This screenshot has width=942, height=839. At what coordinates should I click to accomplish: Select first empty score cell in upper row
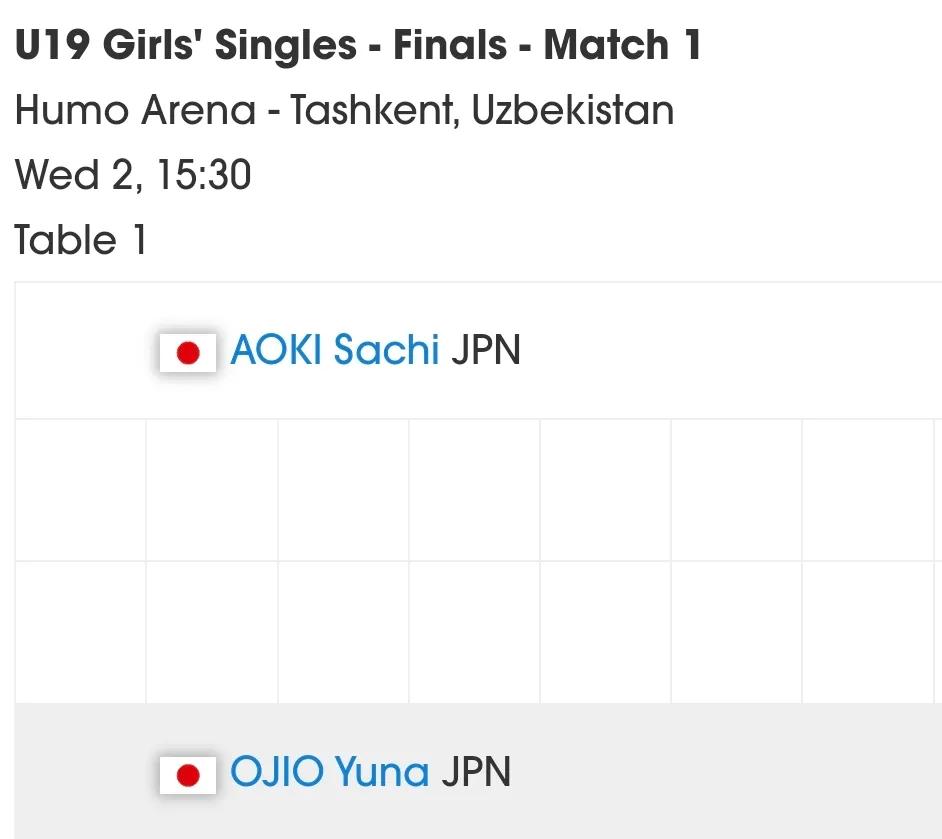click(81, 490)
